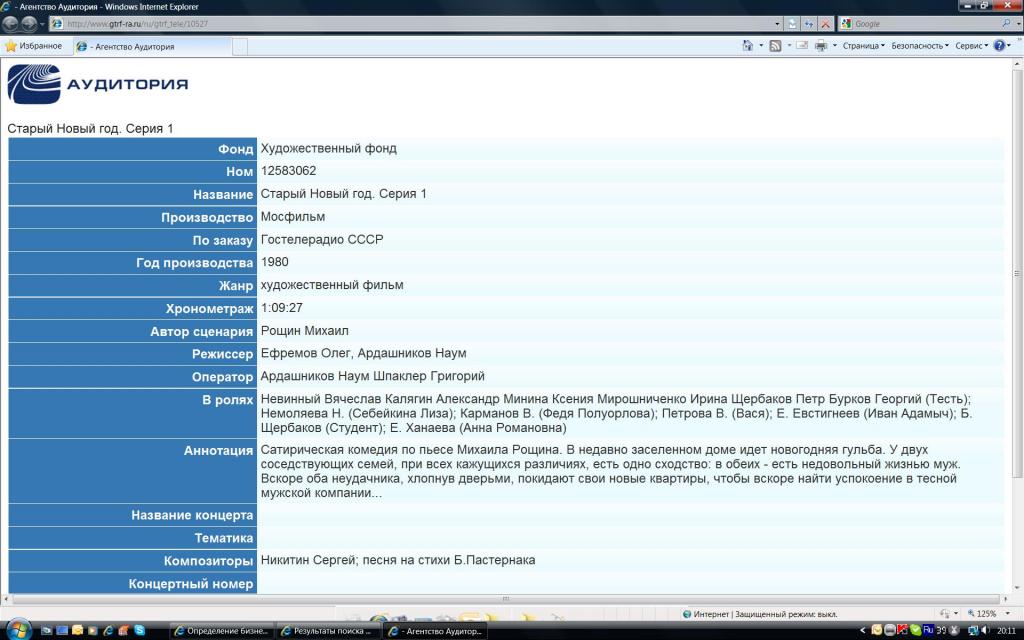1024x640 pixels.
Task: Stop page loading with the red X
Action: (826, 23)
